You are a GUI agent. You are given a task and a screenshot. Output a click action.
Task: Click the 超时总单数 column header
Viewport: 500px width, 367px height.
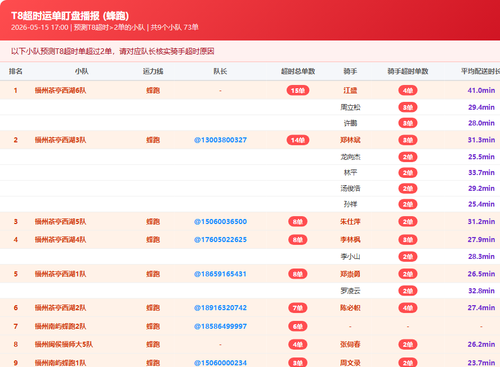click(x=298, y=71)
